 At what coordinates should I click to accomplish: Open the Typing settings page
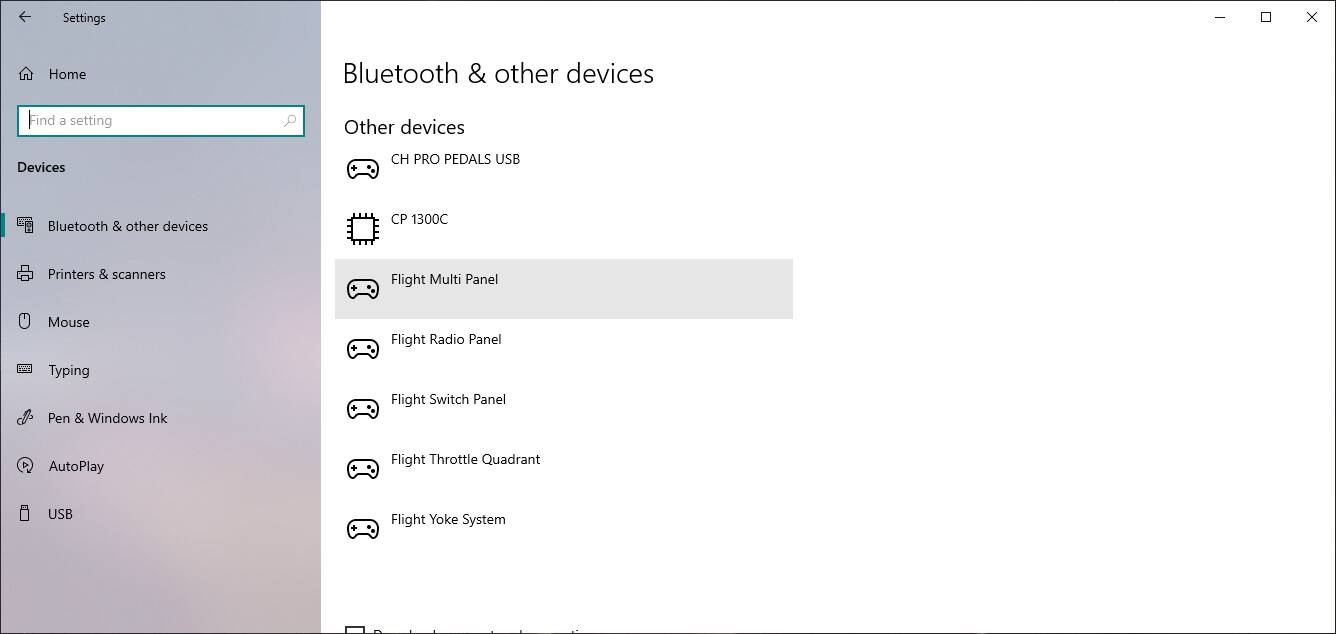click(68, 370)
